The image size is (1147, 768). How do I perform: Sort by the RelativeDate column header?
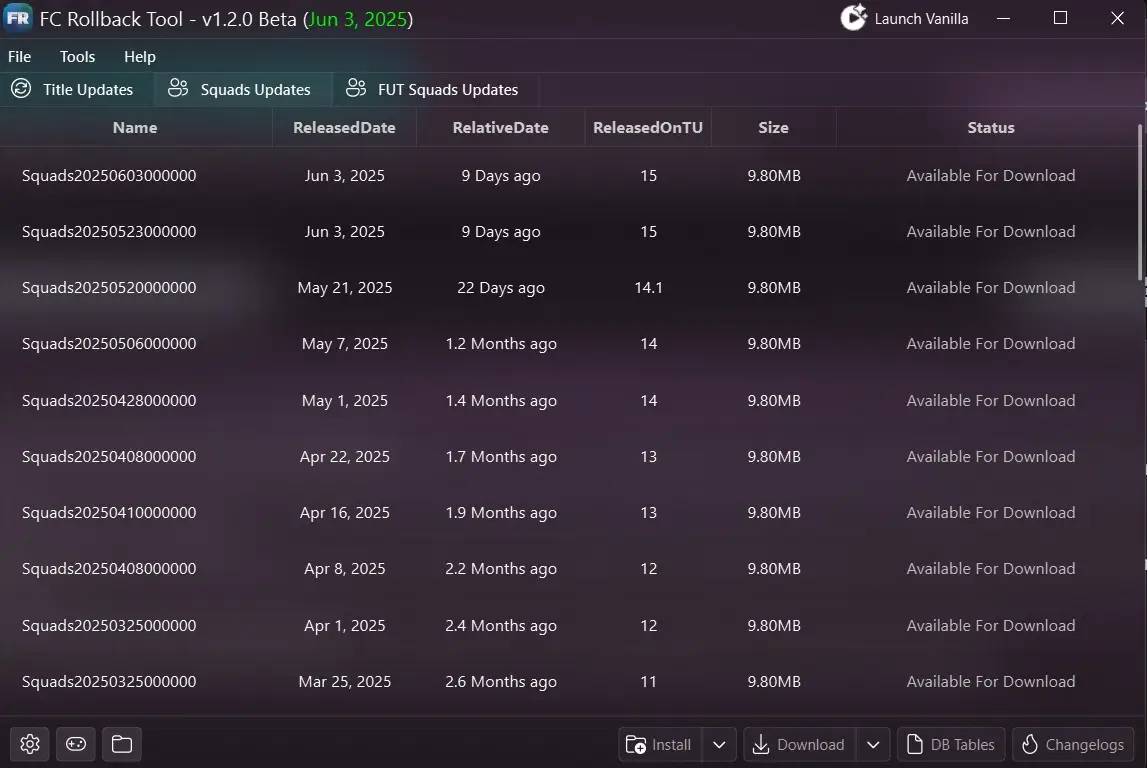click(x=500, y=127)
